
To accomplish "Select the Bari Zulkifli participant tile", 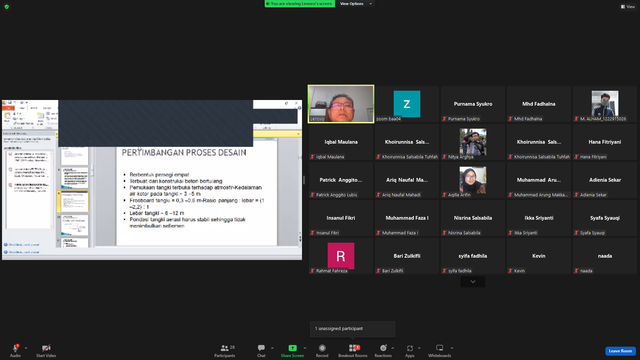I will point(407,256).
